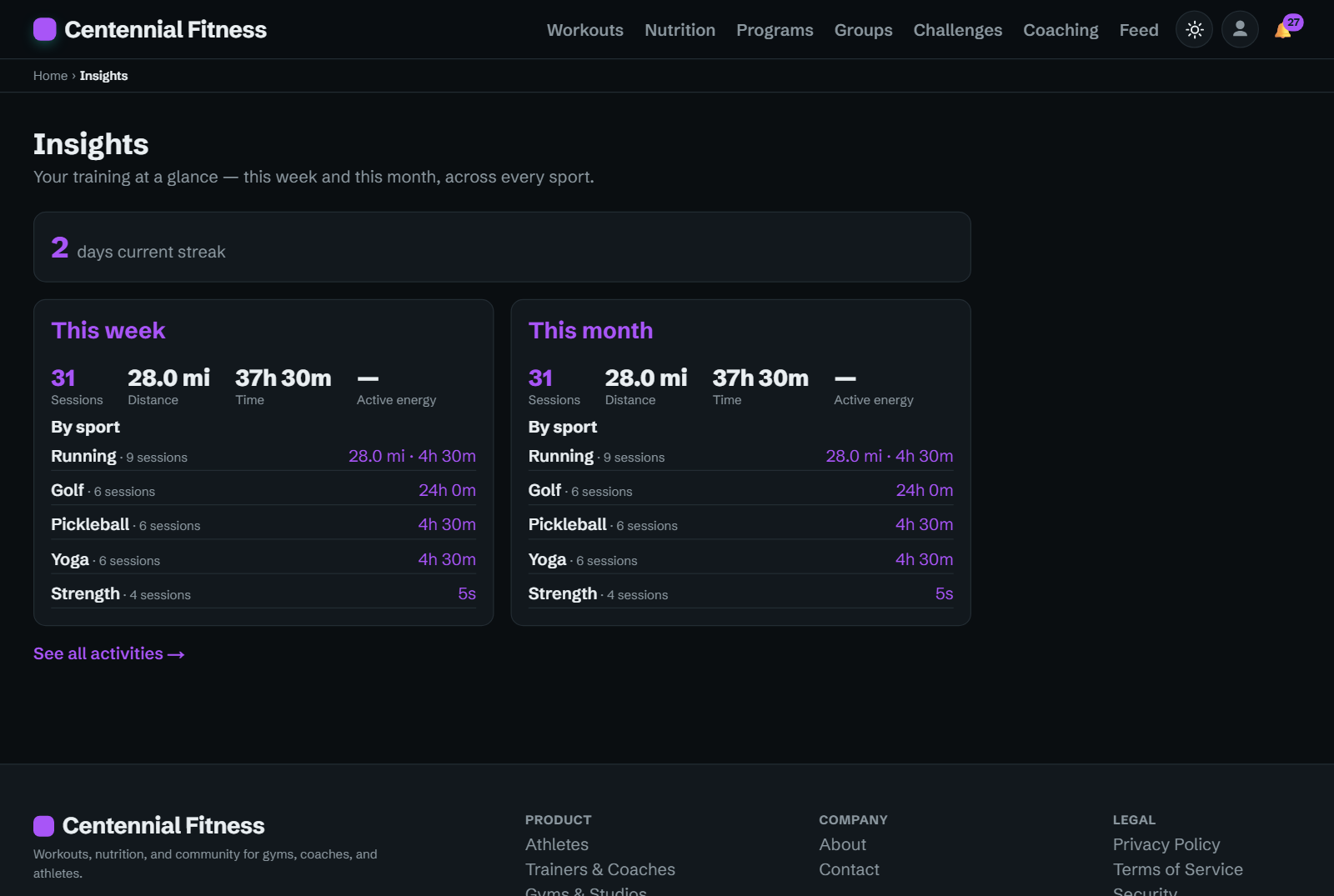This screenshot has height=896, width=1334.
Task: Select Pickleball row in This month
Action: [x=740, y=524]
